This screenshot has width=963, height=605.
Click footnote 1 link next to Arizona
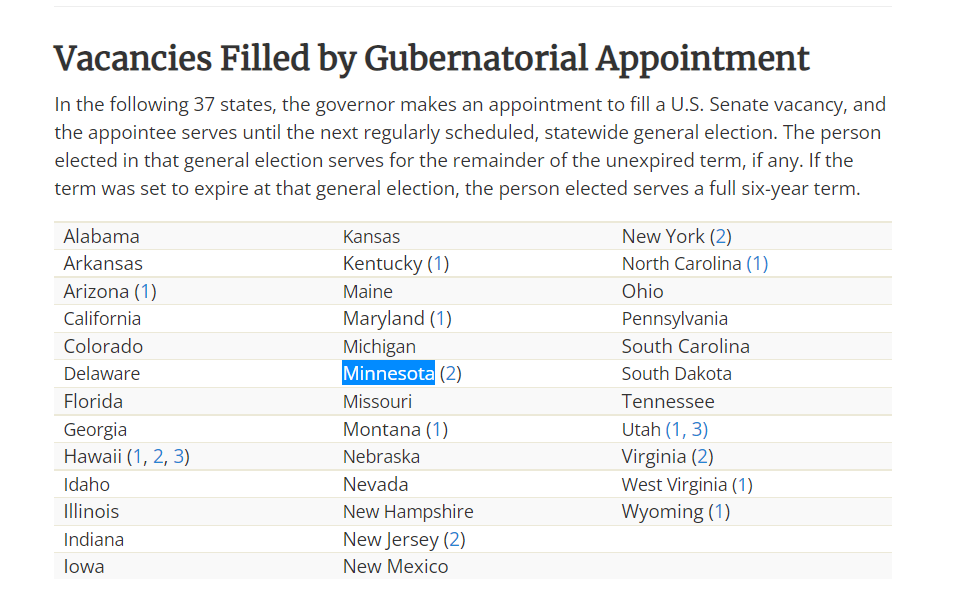click(145, 292)
